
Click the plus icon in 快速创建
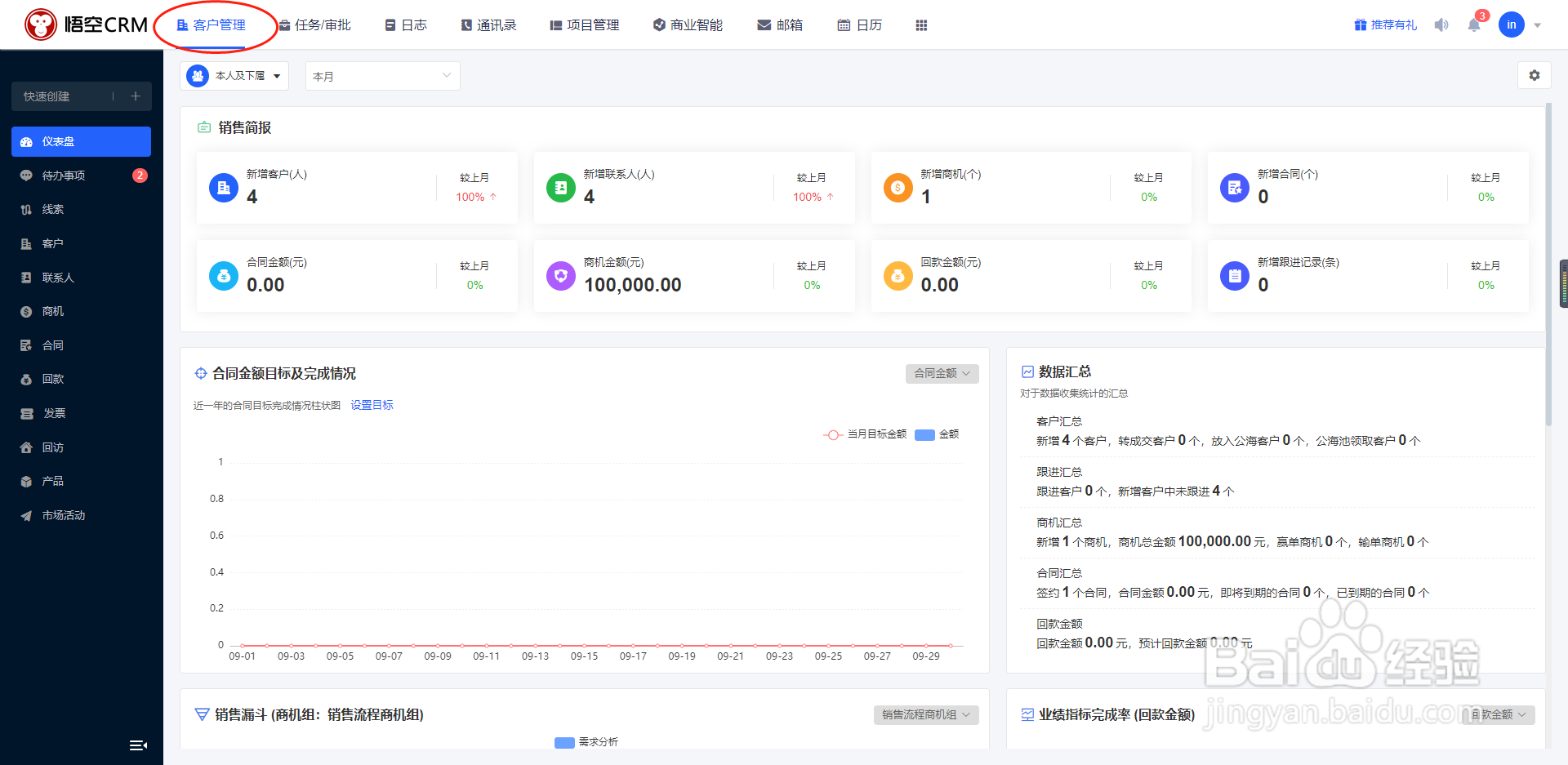pyautogui.click(x=136, y=96)
